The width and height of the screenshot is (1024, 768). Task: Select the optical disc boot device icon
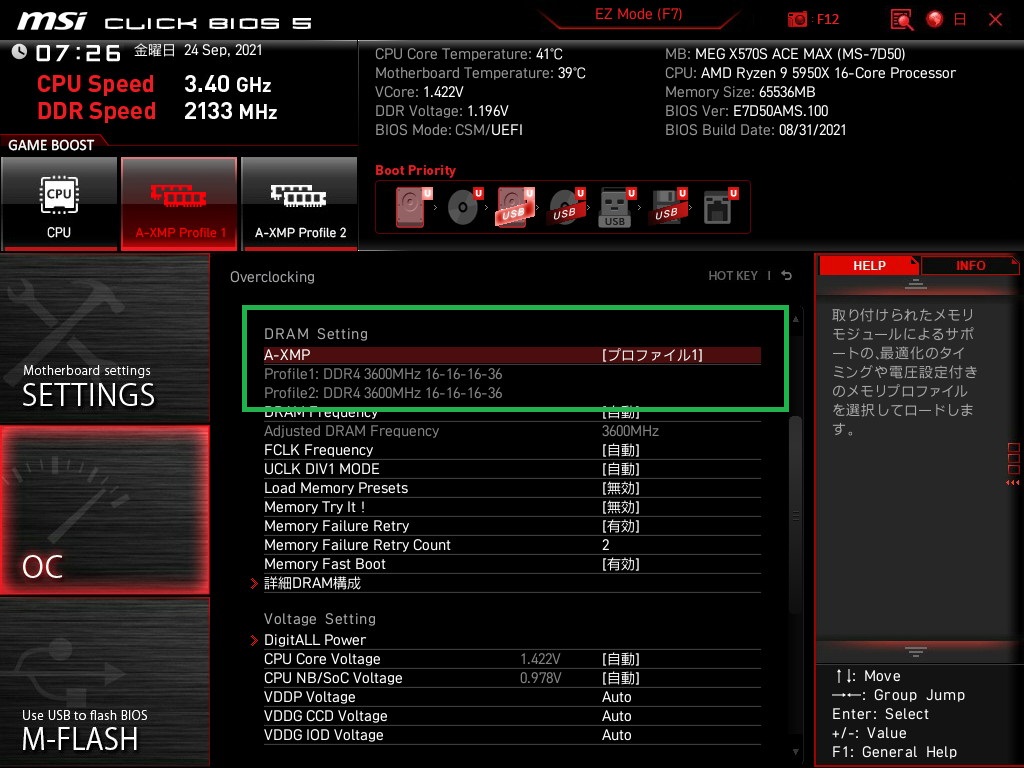(464, 207)
